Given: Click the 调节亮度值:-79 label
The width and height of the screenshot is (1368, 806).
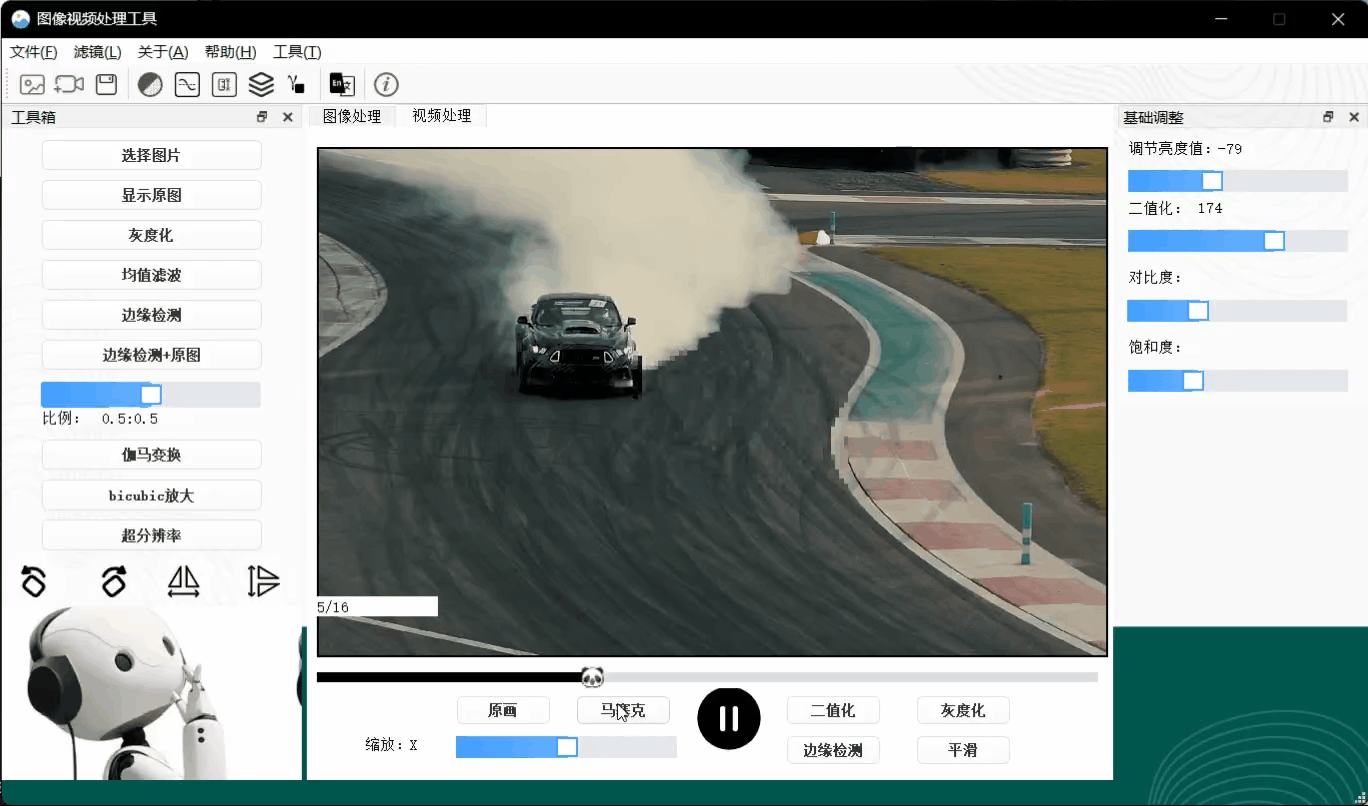Looking at the screenshot, I should point(1186,149).
